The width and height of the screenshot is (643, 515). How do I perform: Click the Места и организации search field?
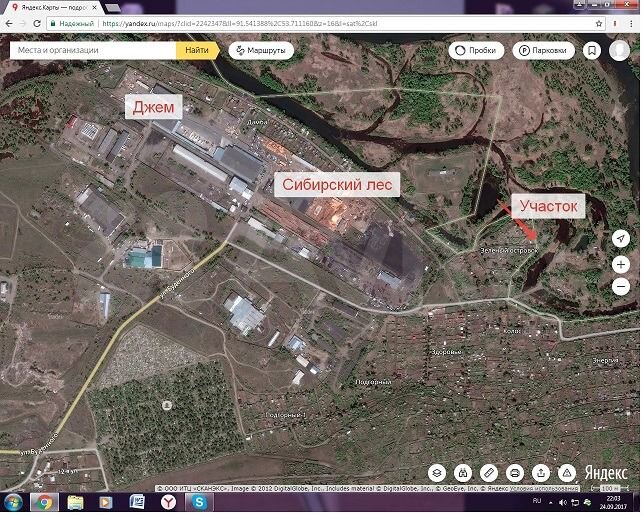92,49
